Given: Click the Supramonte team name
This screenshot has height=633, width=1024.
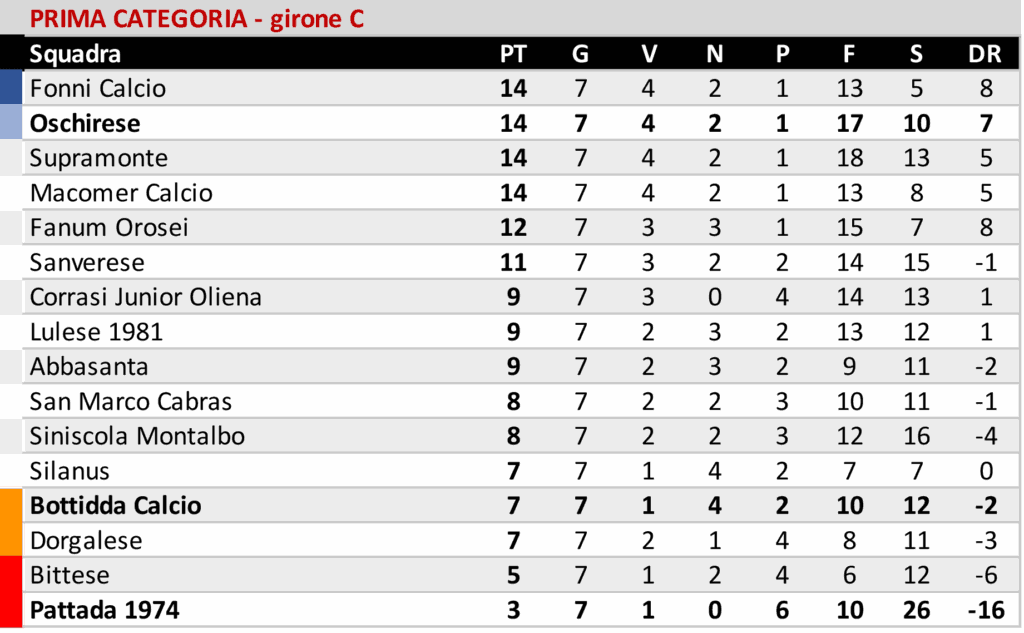Looking at the screenshot, I should 99,158.
